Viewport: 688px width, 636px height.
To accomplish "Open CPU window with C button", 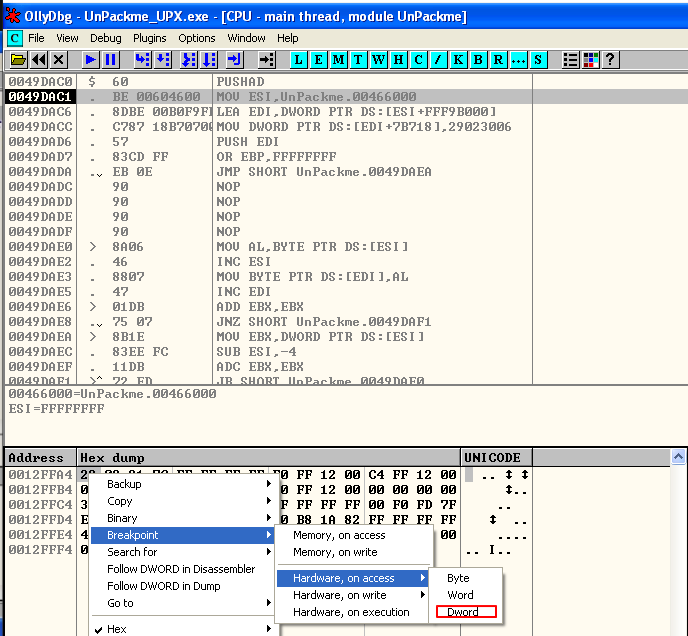I will pos(419,60).
